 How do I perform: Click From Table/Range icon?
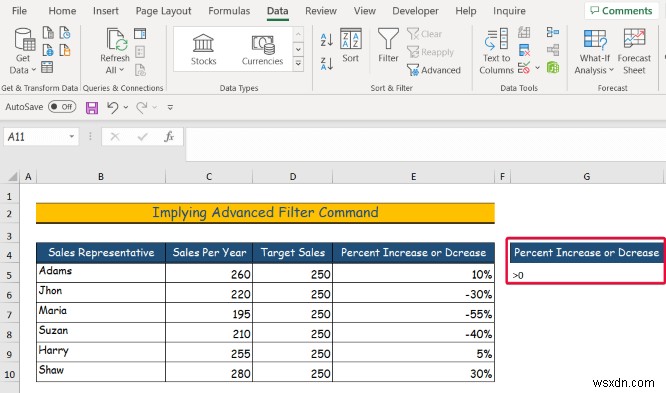47,67
